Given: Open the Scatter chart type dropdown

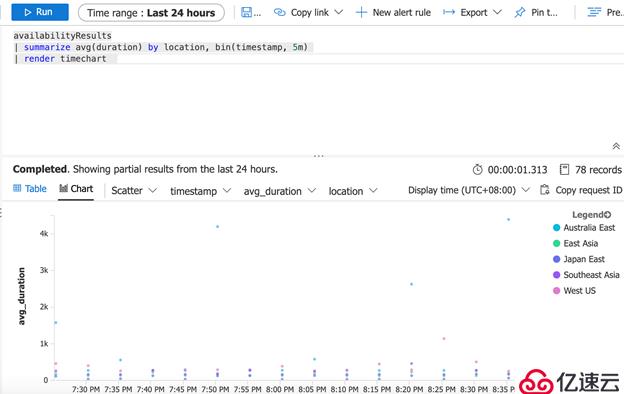Looking at the screenshot, I should pyautogui.click(x=134, y=191).
